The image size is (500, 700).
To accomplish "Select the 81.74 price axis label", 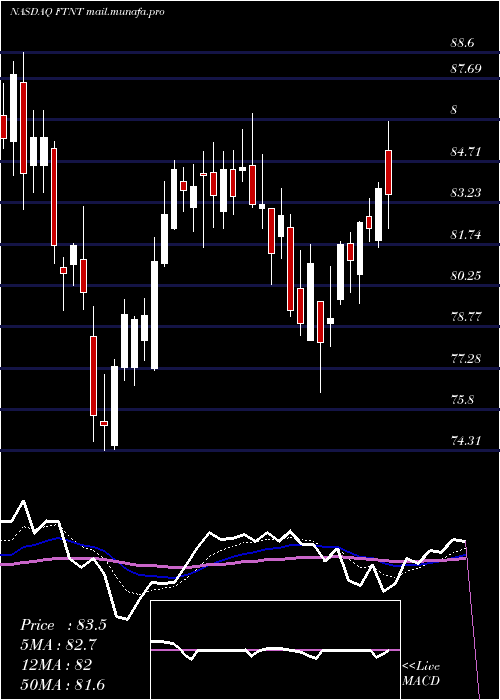I will coord(466,234).
